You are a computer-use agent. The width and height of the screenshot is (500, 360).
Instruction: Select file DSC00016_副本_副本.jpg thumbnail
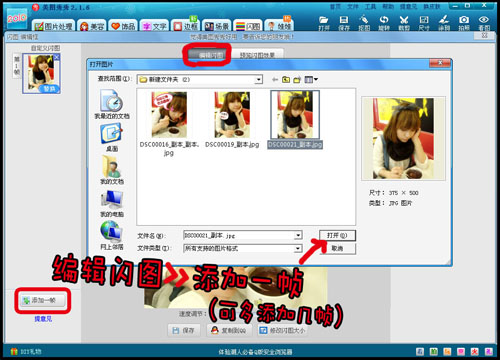pos(169,115)
